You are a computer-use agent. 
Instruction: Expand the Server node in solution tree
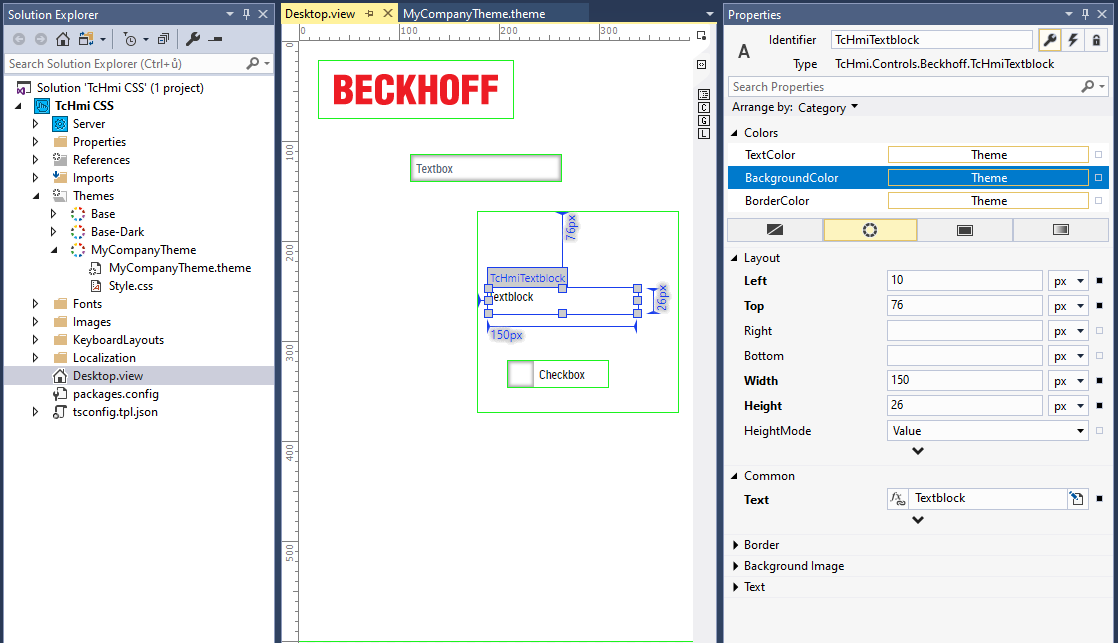[x=36, y=124]
